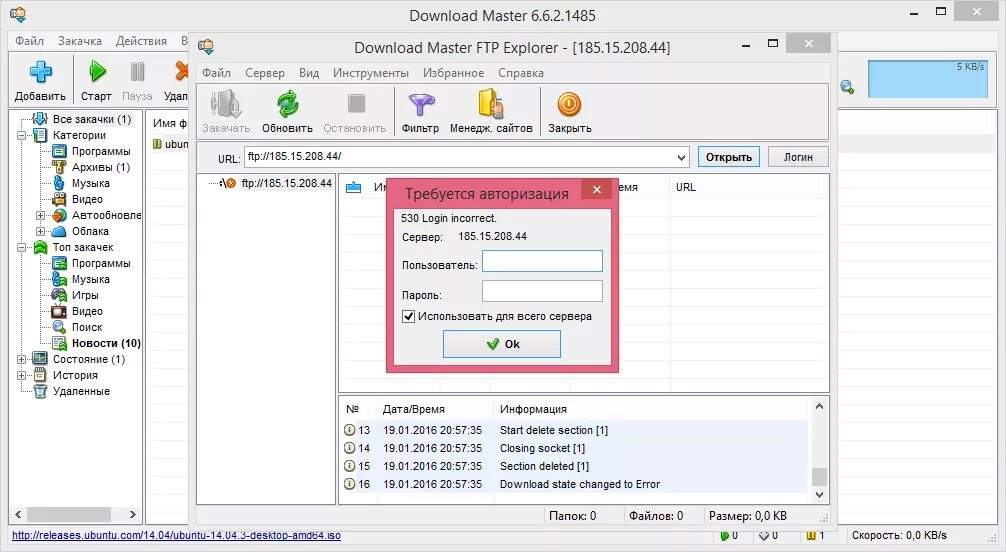The width and height of the screenshot is (1006, 552).
Task: Select Архивы (1) category
Action: [101, 168]
